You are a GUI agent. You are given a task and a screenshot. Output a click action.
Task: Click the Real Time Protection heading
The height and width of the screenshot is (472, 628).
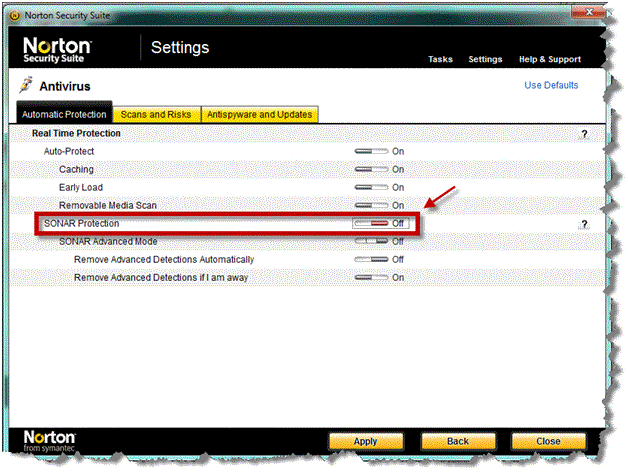(76, 133)
